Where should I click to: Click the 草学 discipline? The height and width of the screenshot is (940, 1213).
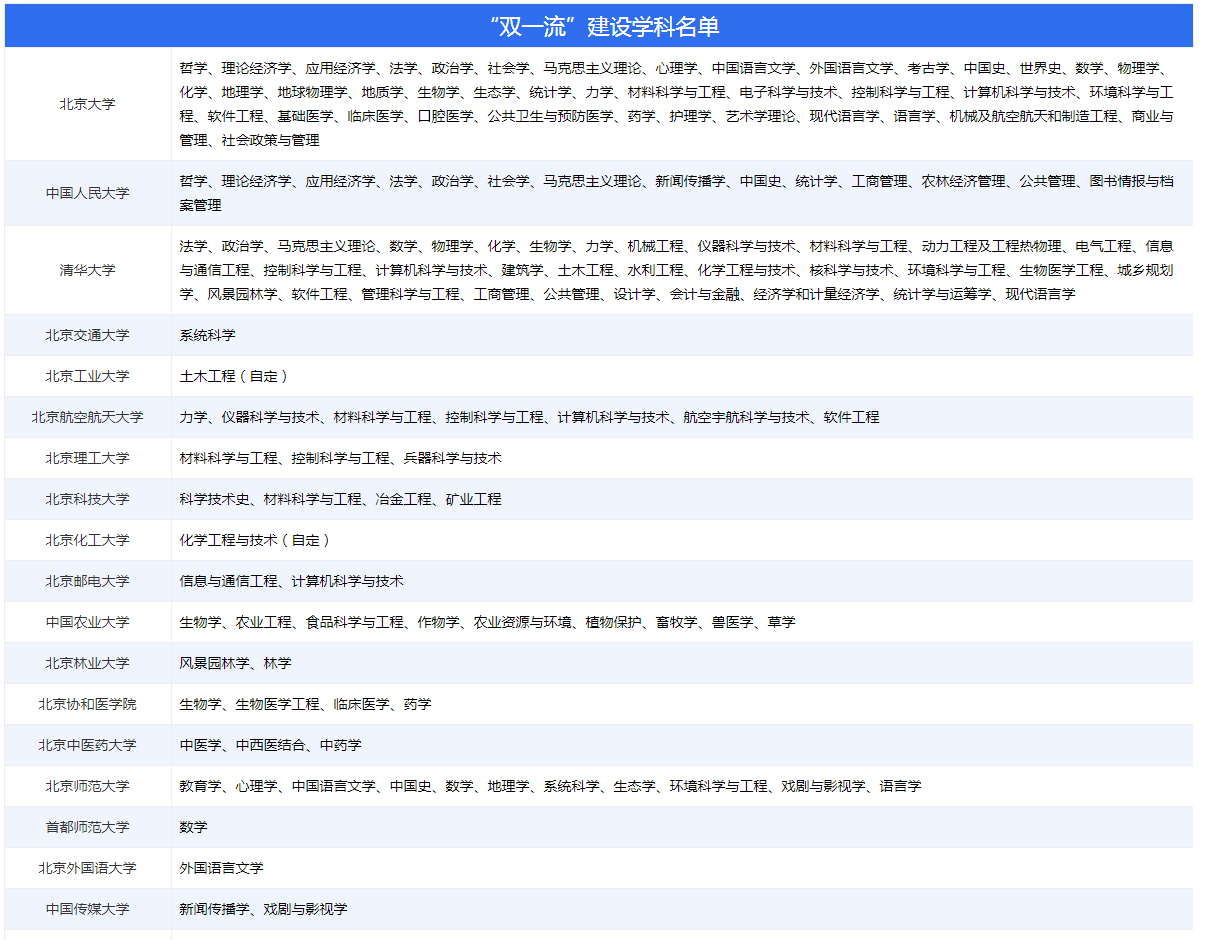click(782, 622)
